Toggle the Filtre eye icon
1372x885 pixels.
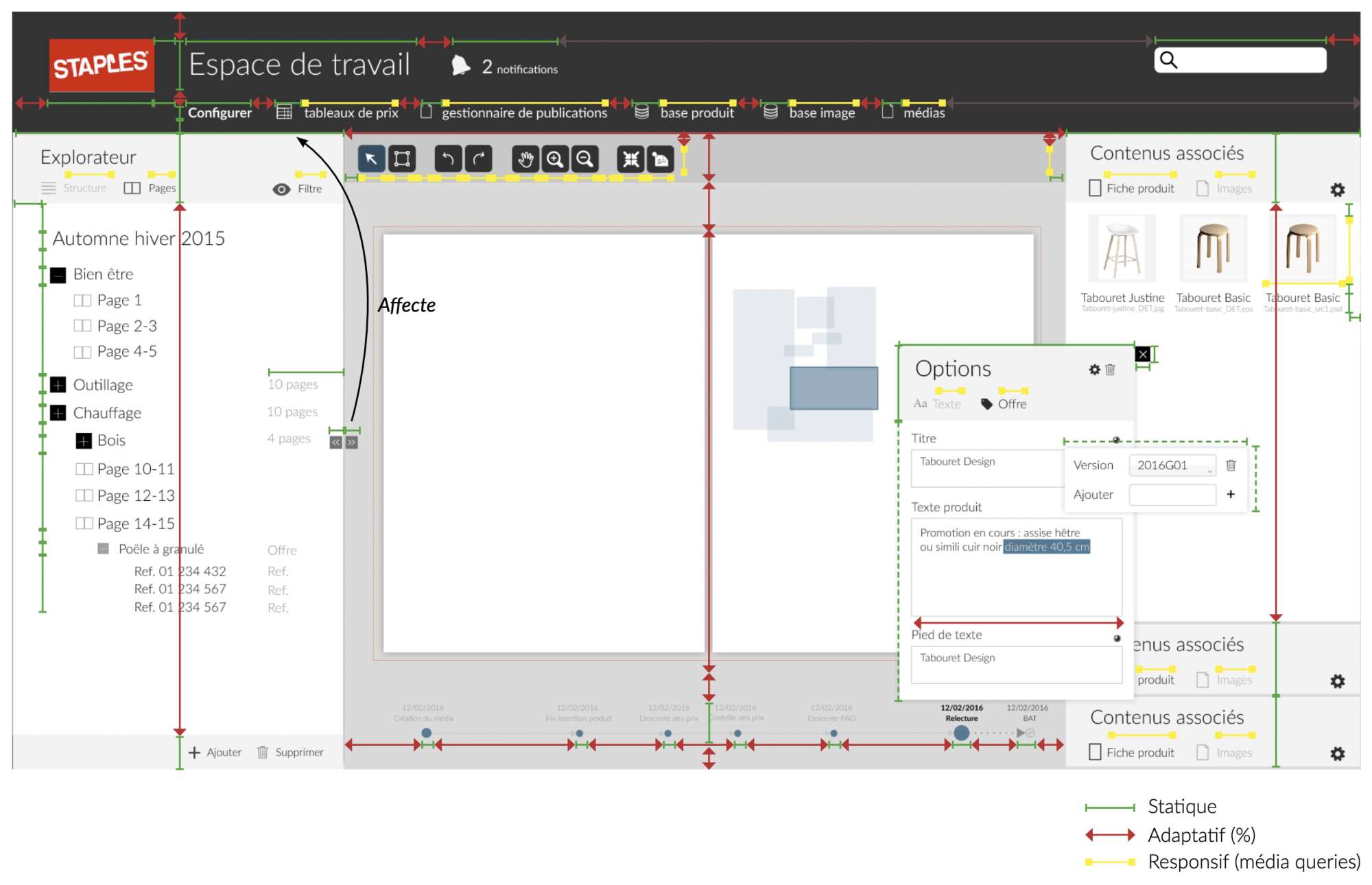(x=281, y=189)
